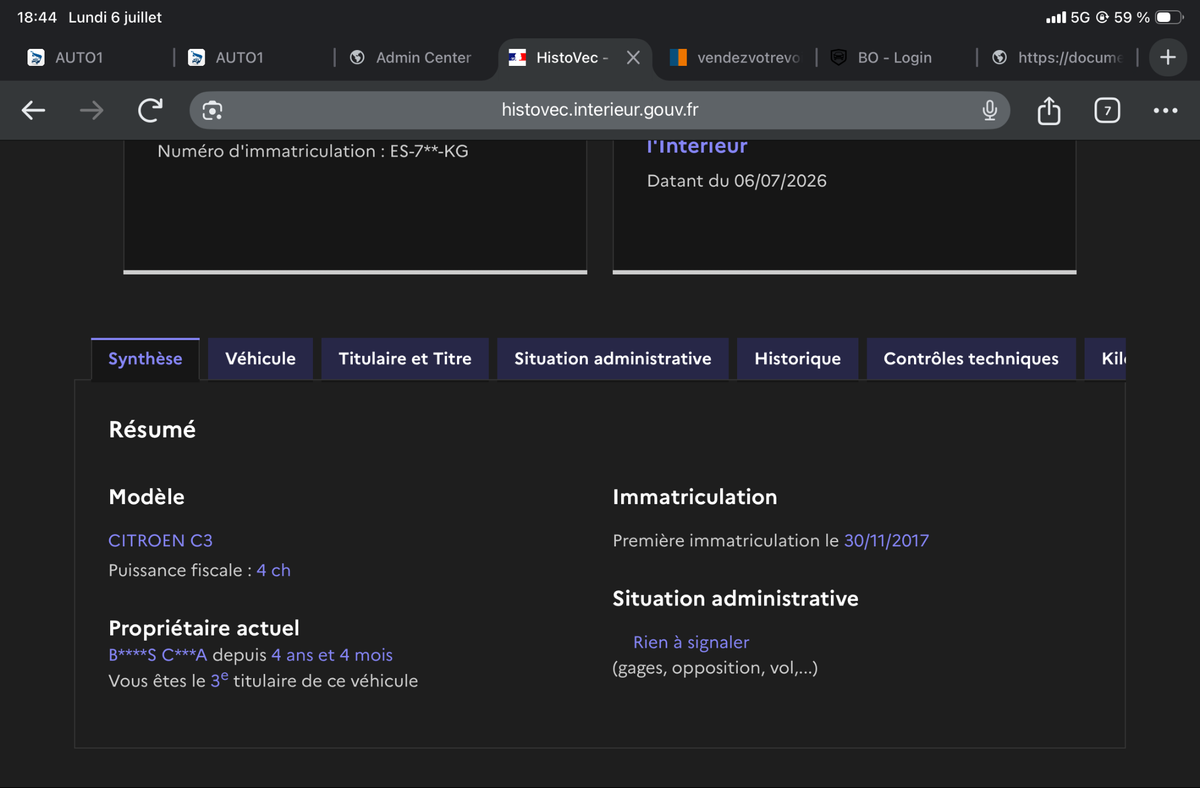Tap the lens search icon in address bar
This screenshot has height=788, width=1200.
(x=212, y=110)
